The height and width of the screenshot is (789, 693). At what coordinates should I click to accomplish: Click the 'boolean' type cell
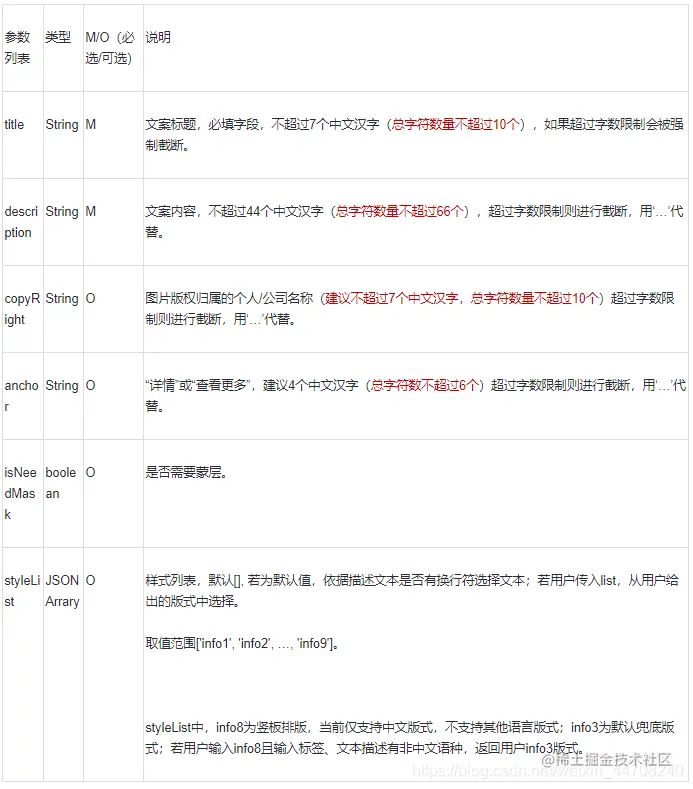click(x=63, y=494)
